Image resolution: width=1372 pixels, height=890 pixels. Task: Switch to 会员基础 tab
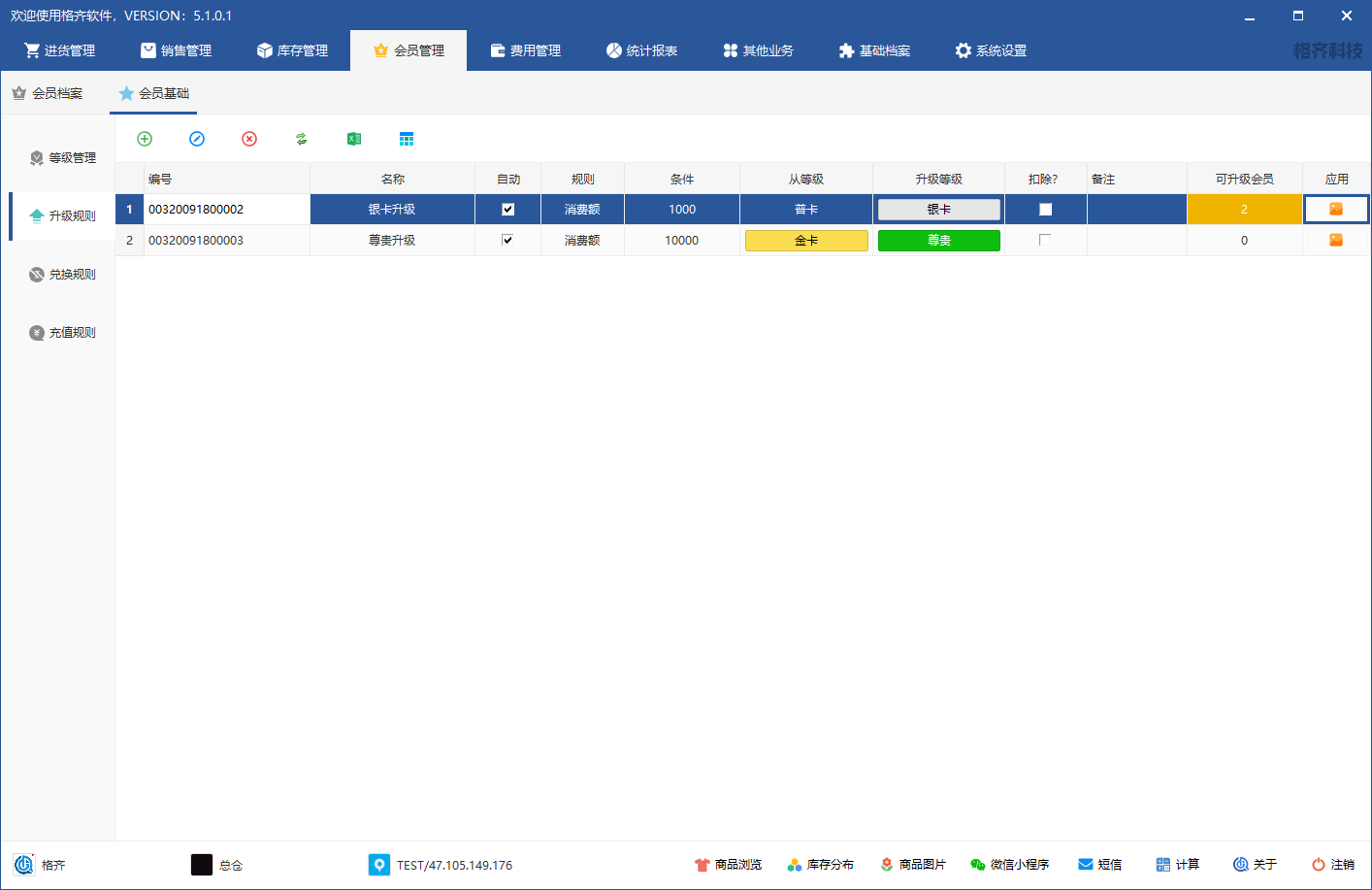154,93
